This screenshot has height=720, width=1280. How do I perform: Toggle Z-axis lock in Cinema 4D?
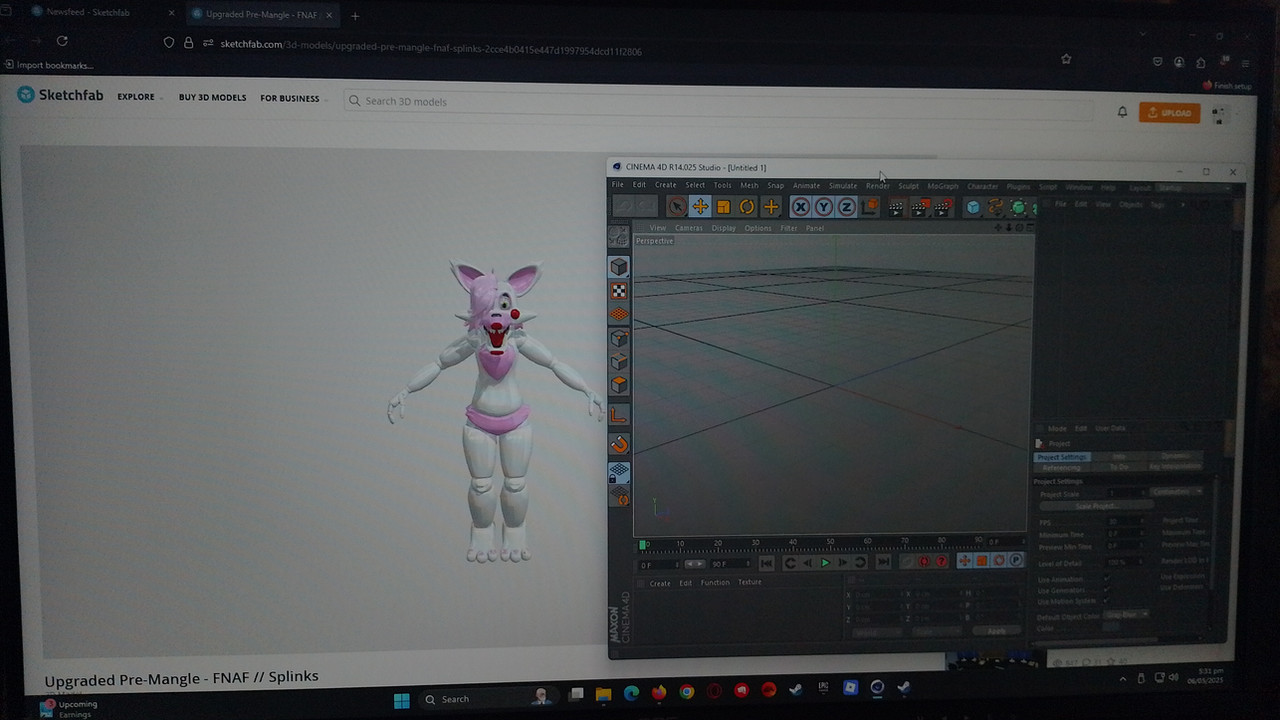[x=846, y=207]
